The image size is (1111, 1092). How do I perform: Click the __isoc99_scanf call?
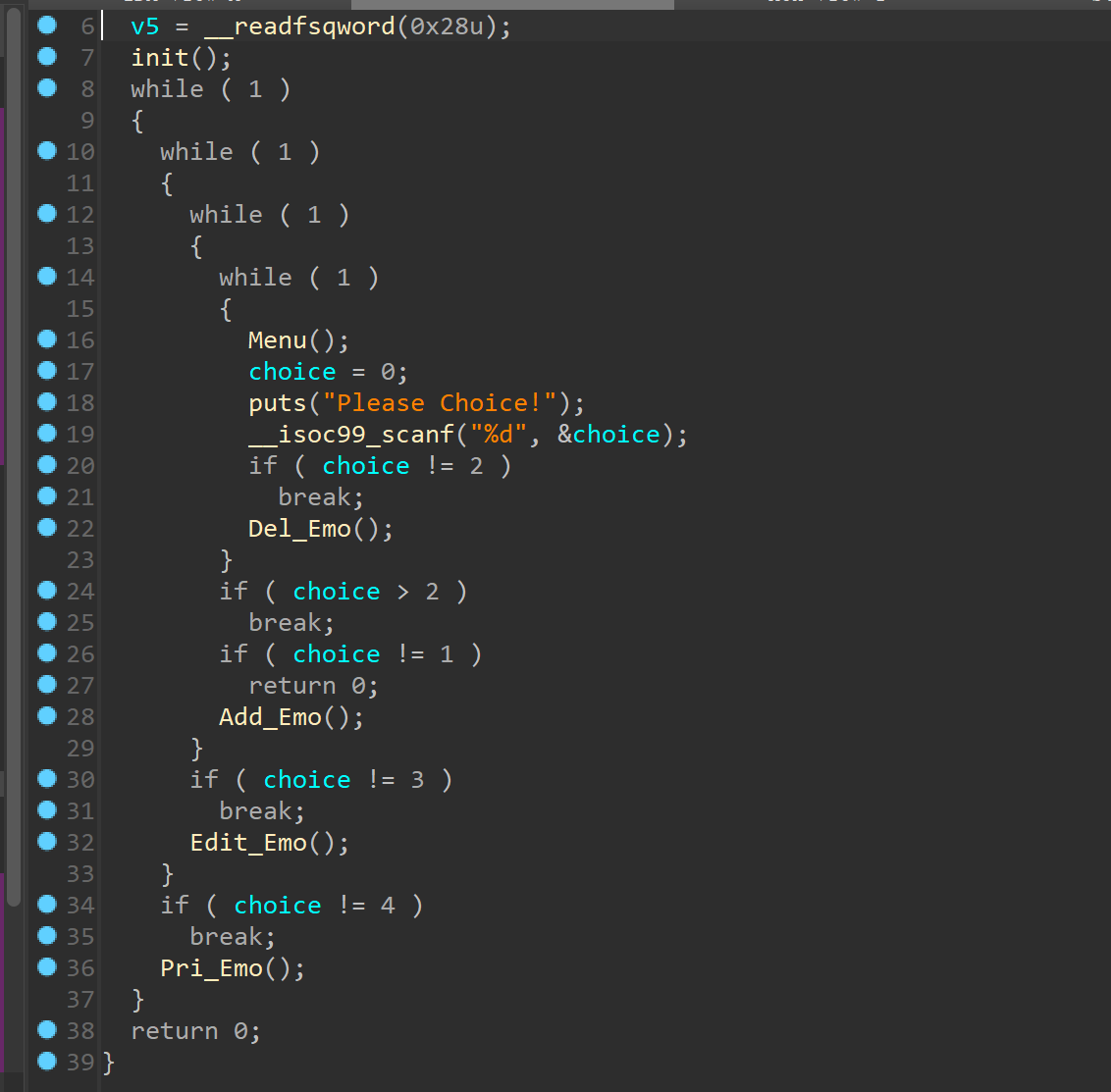coord(351,434)
